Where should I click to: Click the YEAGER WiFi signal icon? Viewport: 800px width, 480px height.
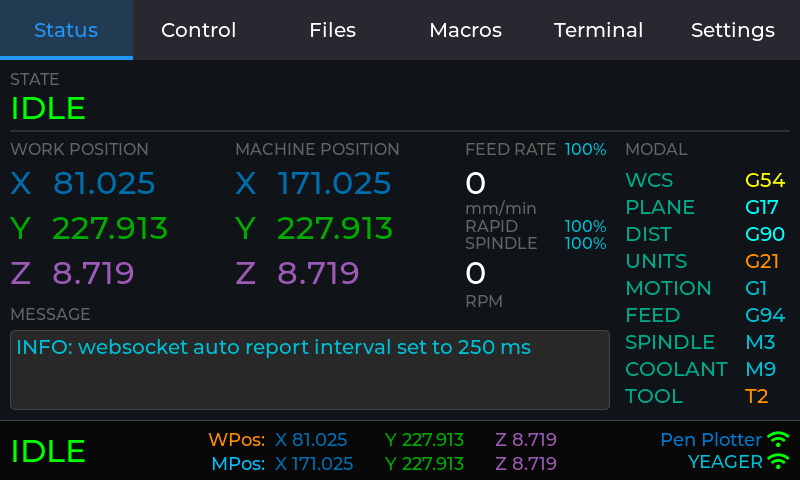(x=778, y=461)
